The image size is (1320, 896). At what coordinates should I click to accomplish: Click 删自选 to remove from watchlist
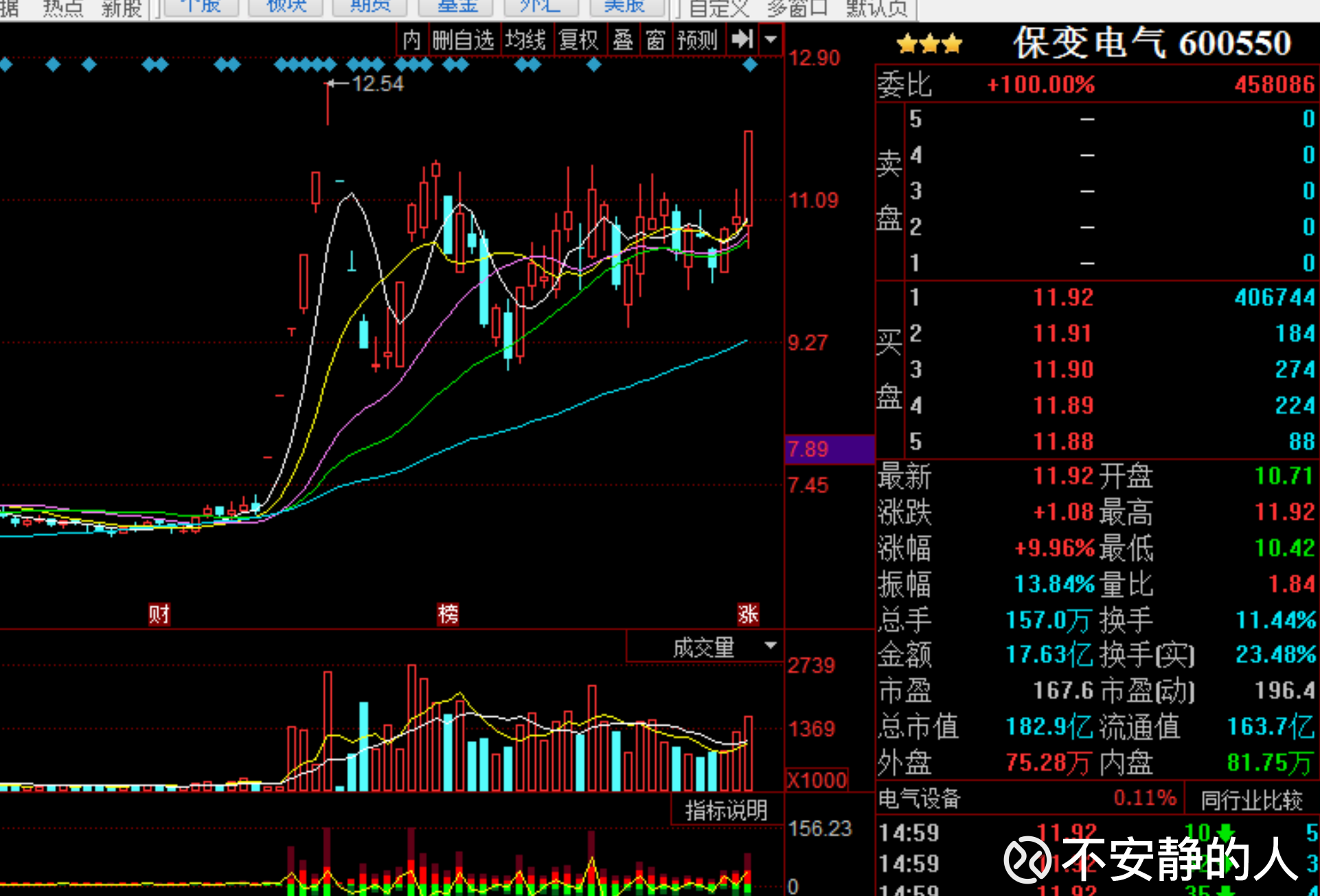click(x=464, y=40)
